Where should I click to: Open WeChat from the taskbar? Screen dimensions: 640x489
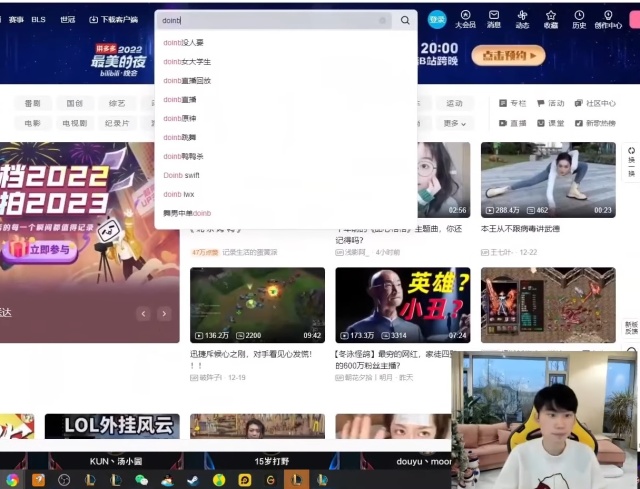pos(141,480)
